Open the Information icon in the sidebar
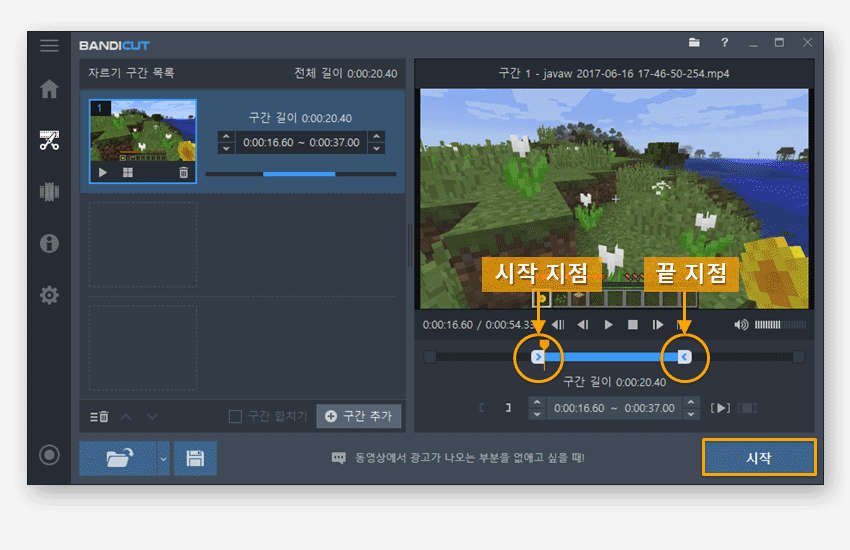Image resolution: width=850 pixels, height=550 pixels. [x=49, y=243]
